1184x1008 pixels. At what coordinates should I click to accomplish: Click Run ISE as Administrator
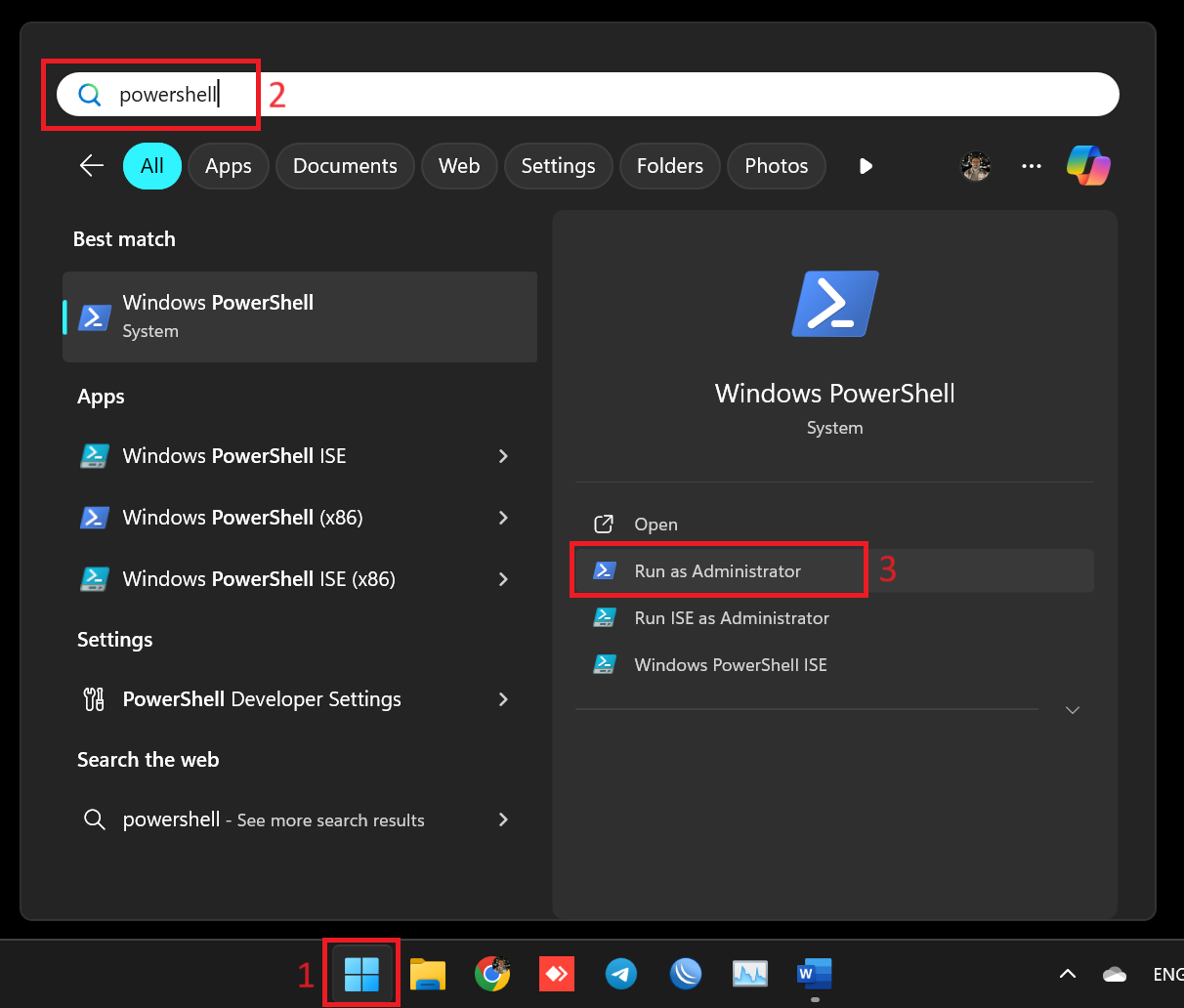[x=834, y=618]
